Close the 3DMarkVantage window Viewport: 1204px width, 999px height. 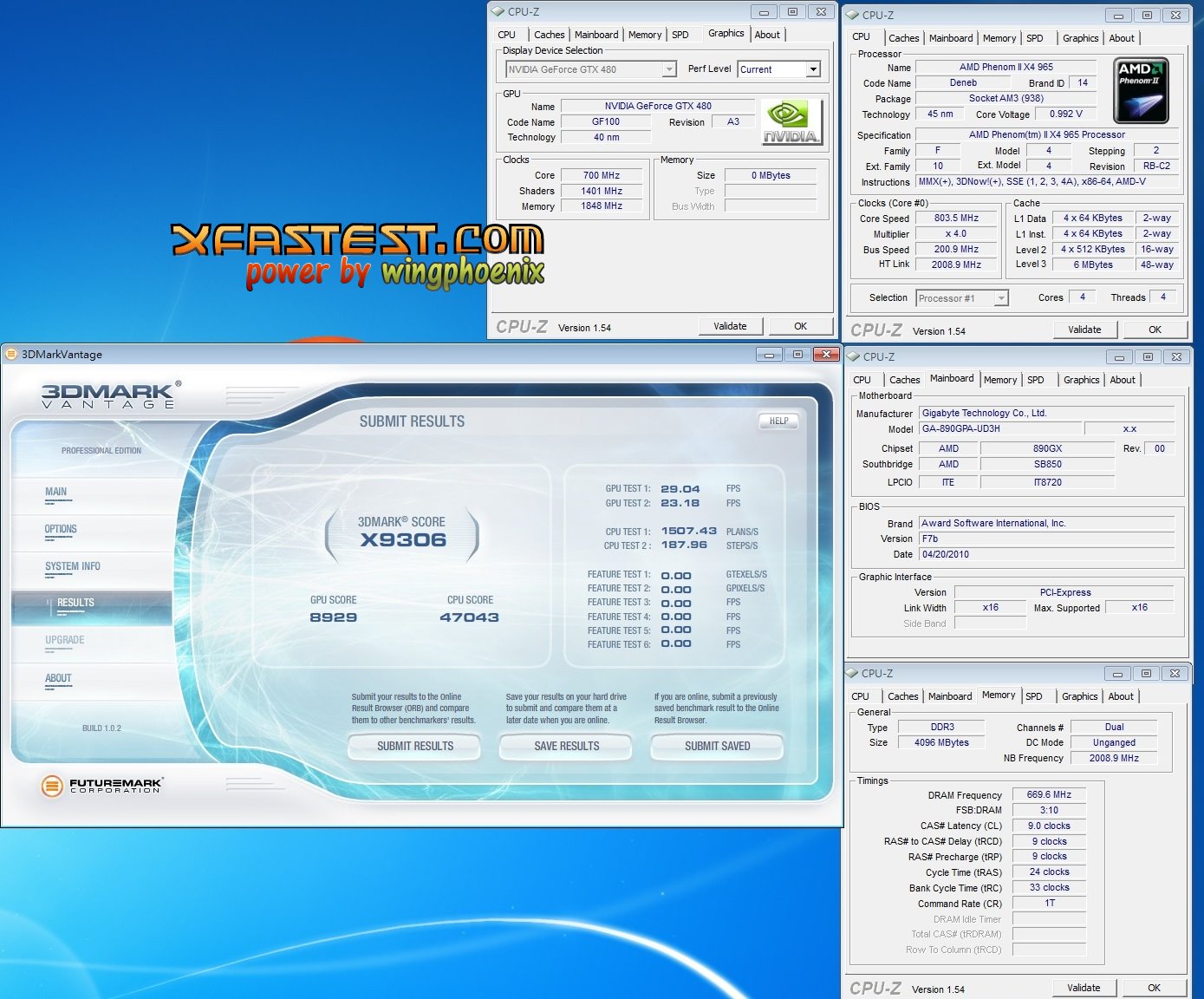827,354
